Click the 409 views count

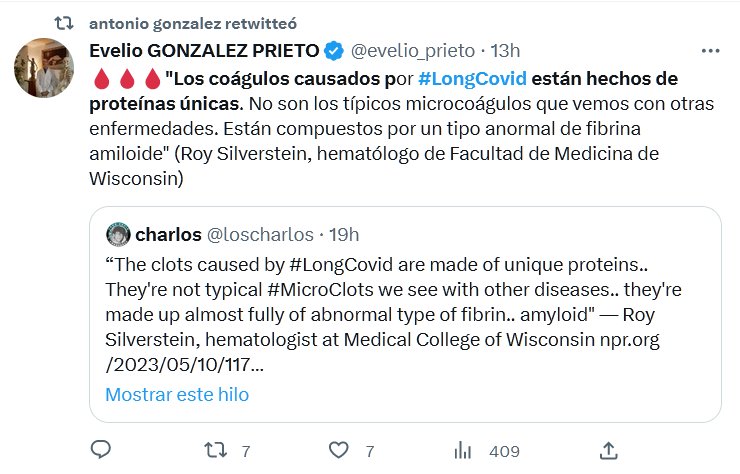503,452
